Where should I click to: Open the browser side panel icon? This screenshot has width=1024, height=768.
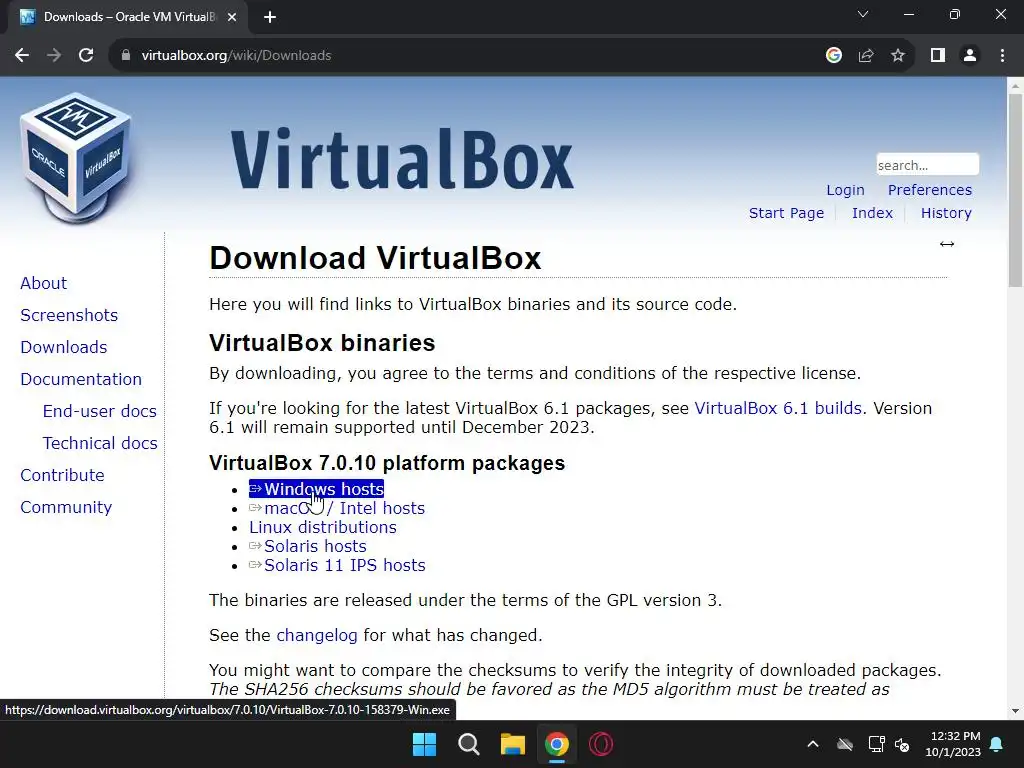click(938, 56)
